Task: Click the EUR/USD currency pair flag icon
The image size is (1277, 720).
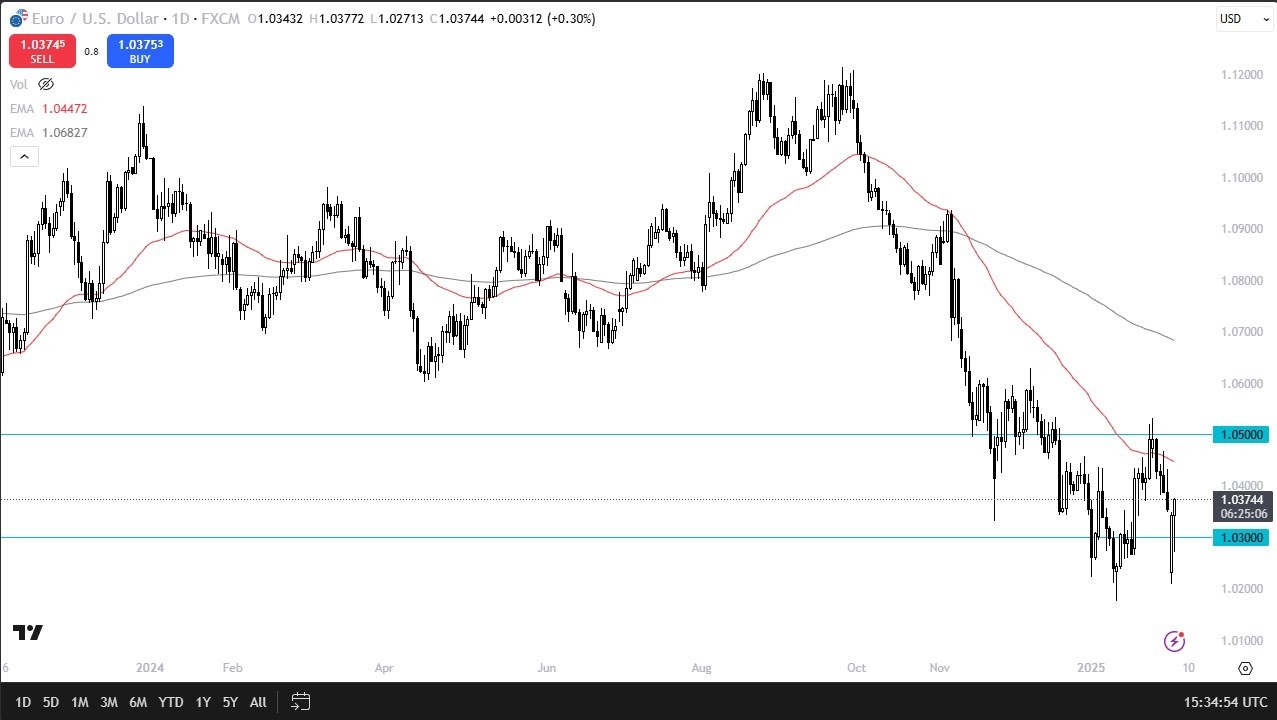Action: click(x=19, y=18)
